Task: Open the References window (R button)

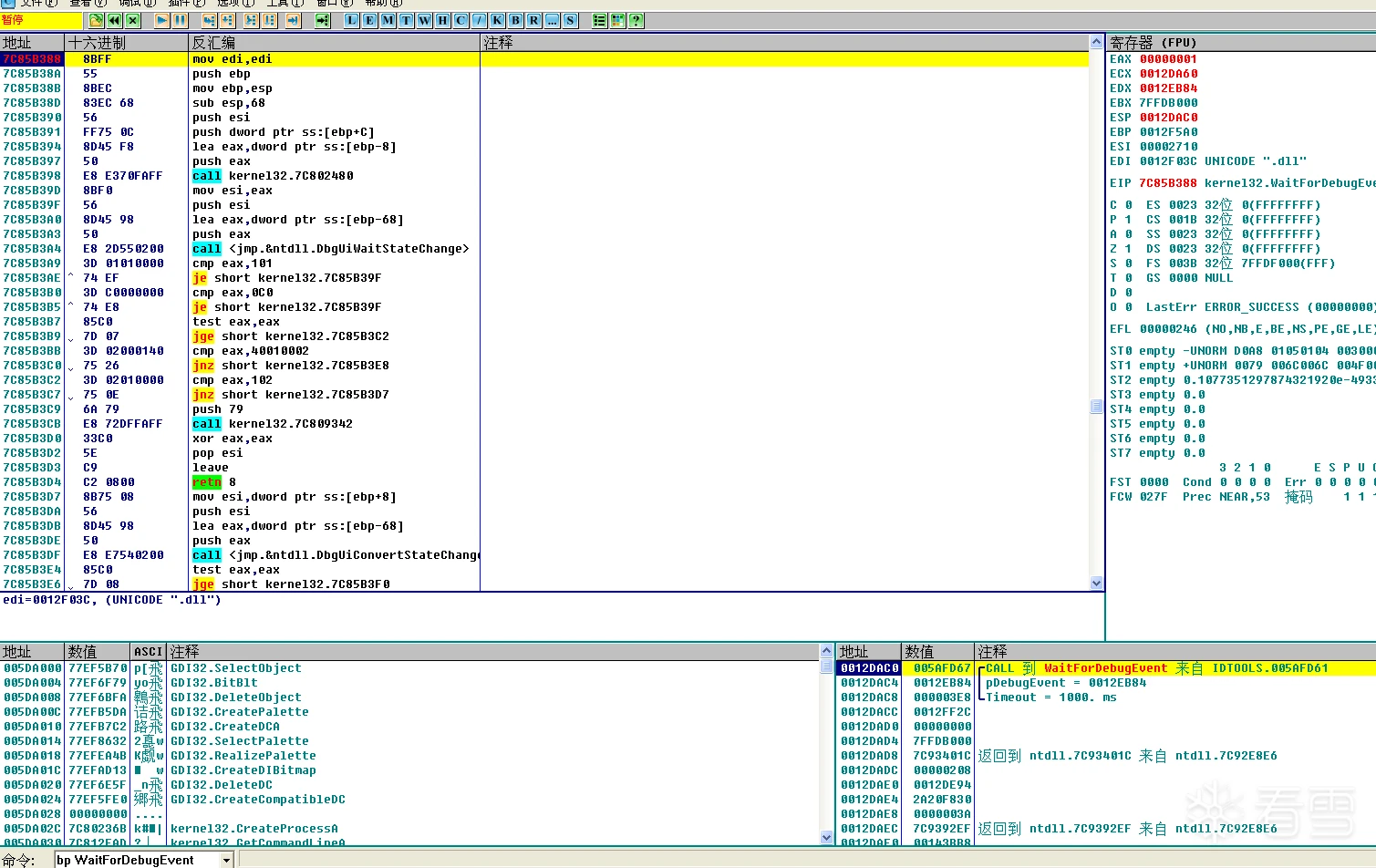Action: tap(534, 20)
